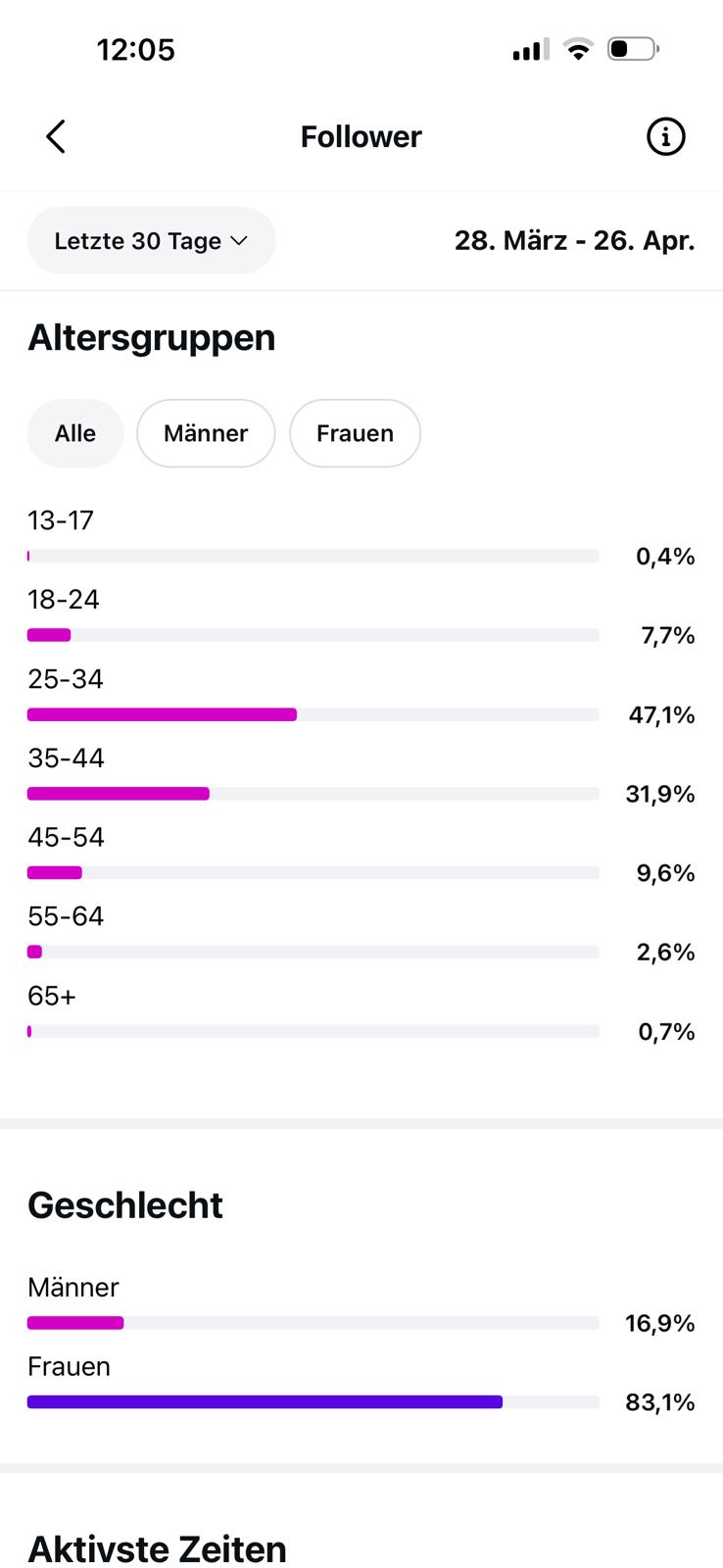The height and width of the screenshot is (1568, 723).
Task: Tap the 35-44 age group bar
Action: tap(119, 794)
